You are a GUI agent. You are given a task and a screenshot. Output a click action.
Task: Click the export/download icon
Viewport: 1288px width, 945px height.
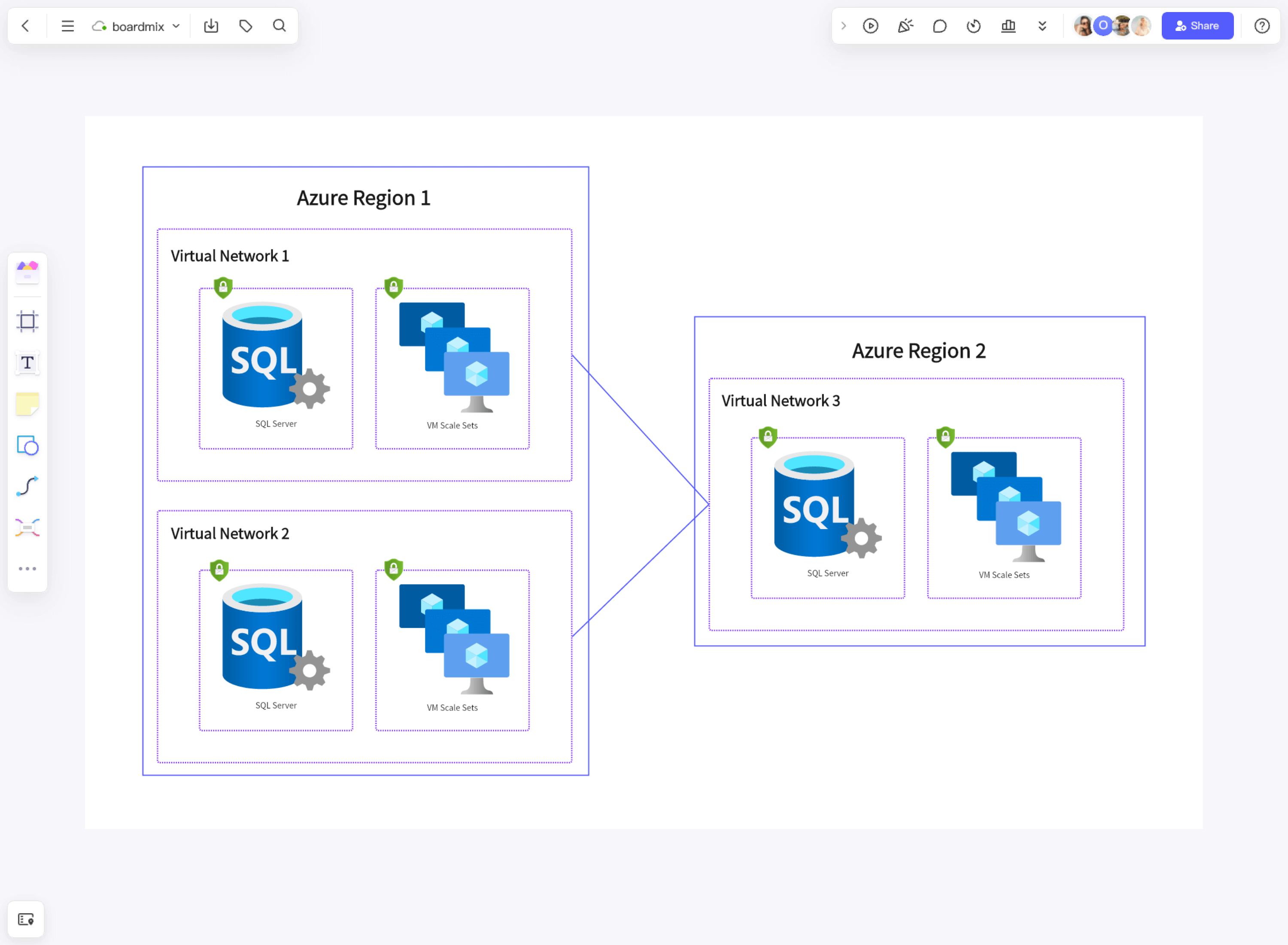[x=211, y=26]
